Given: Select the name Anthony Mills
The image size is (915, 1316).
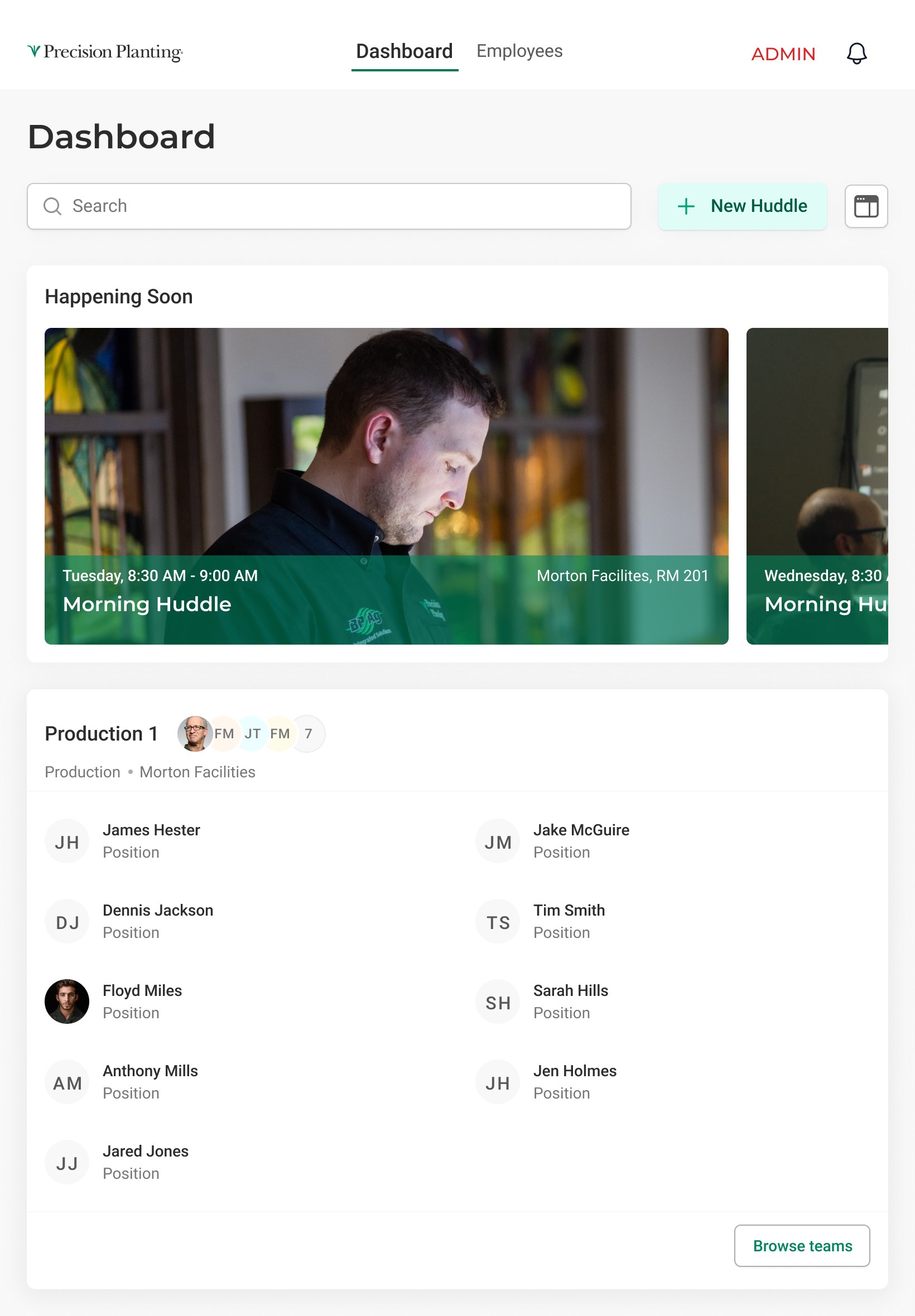Looking at the screenshot, I should (150, 1071).
